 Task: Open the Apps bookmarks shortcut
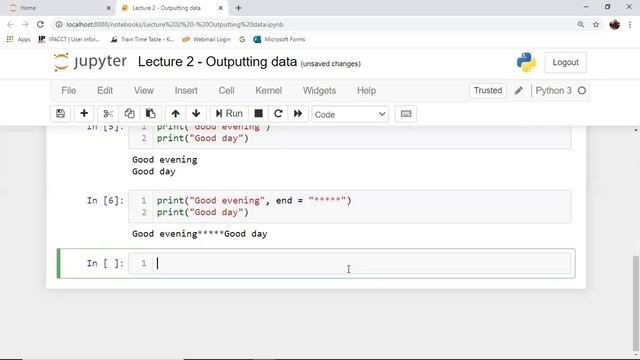pos(18,39)
